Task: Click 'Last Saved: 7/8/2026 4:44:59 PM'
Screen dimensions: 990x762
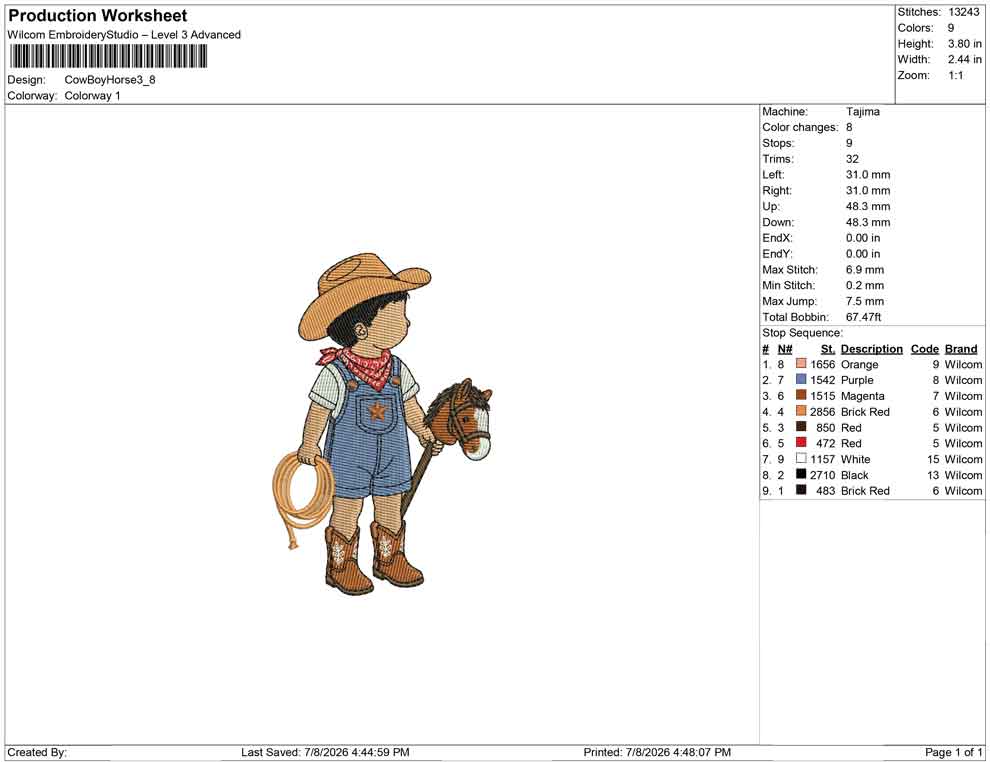Action: pos(325,752)
